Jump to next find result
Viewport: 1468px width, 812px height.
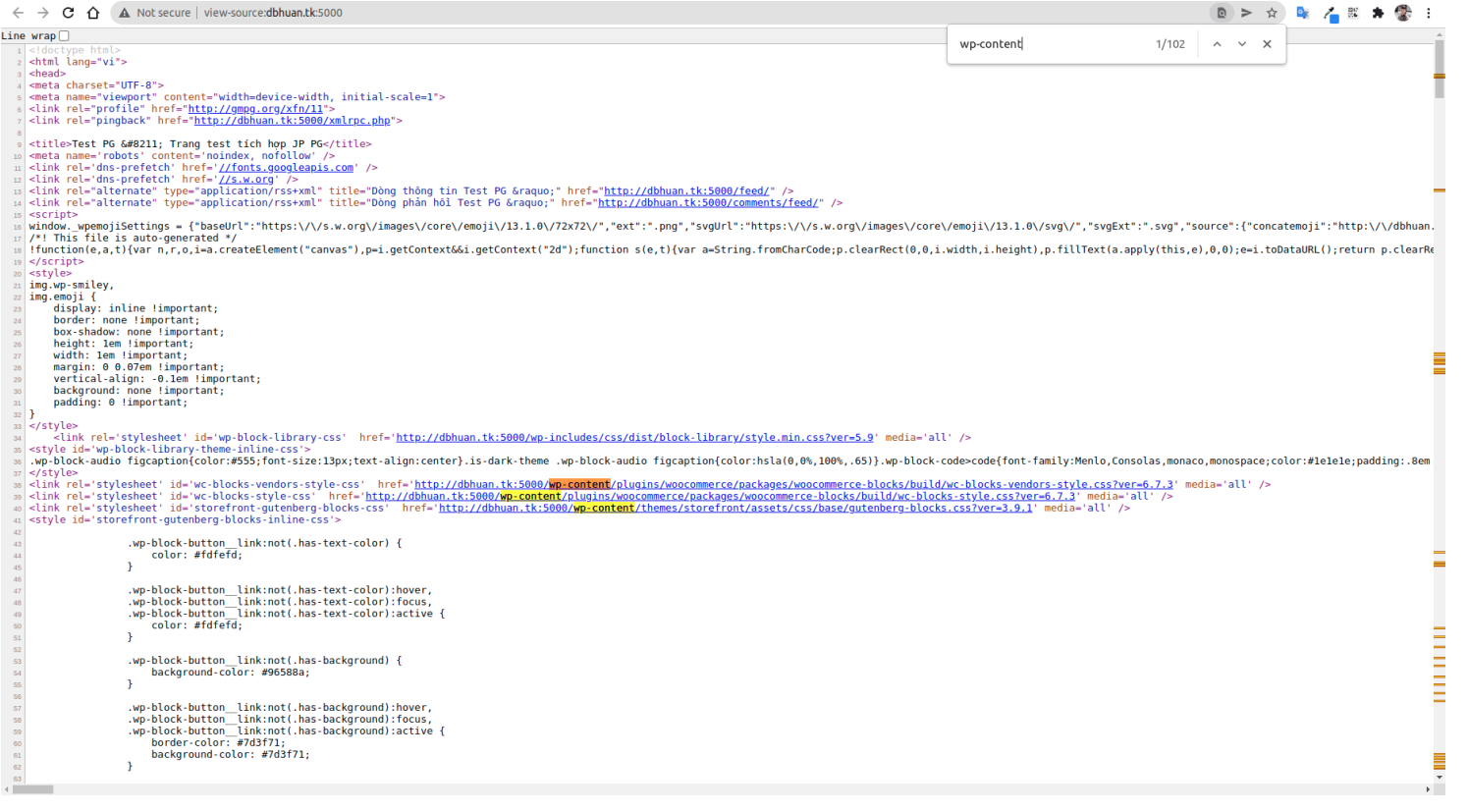[1242, 44]
